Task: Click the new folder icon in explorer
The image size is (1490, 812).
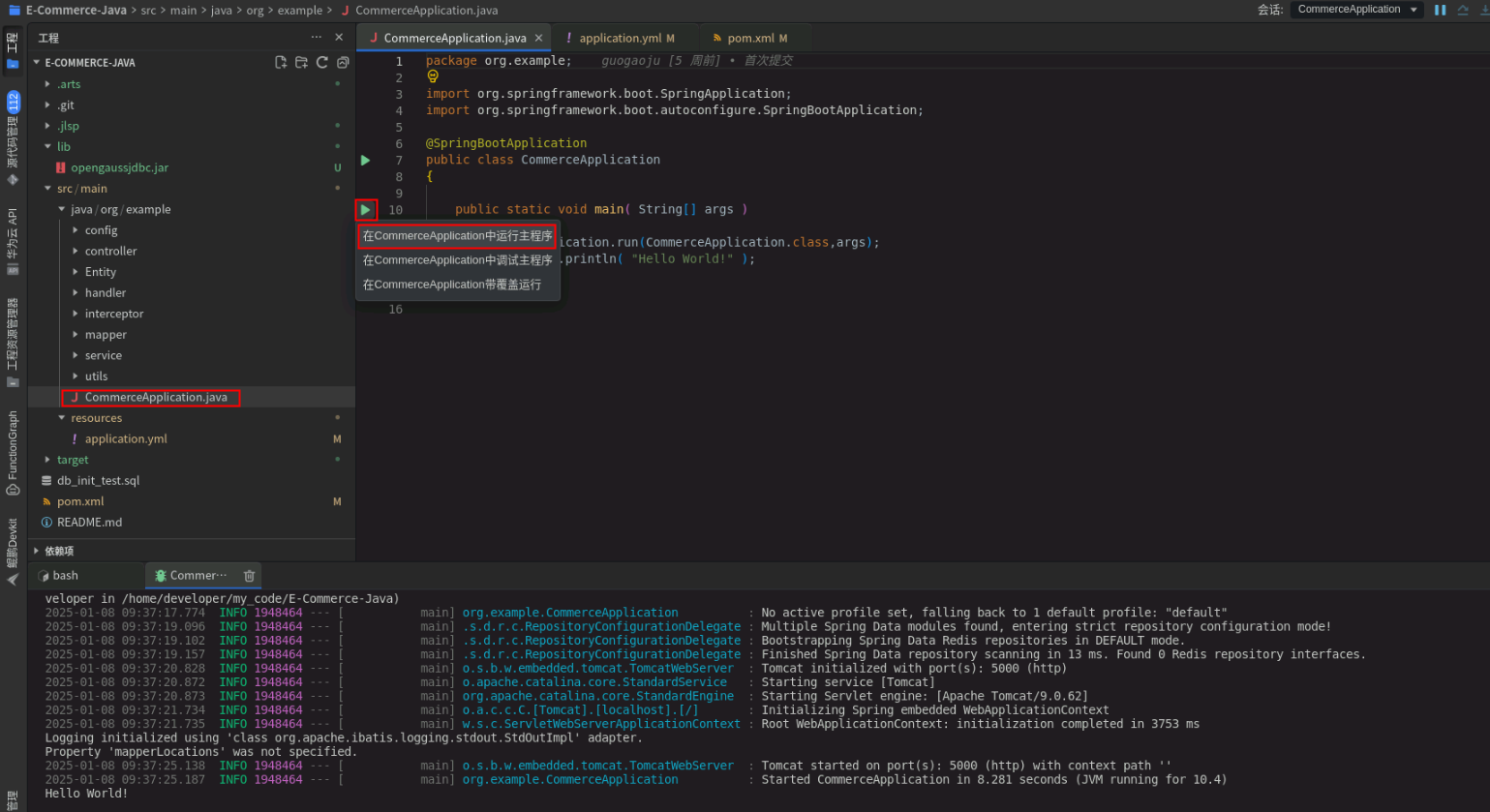Action: [301, 62]
